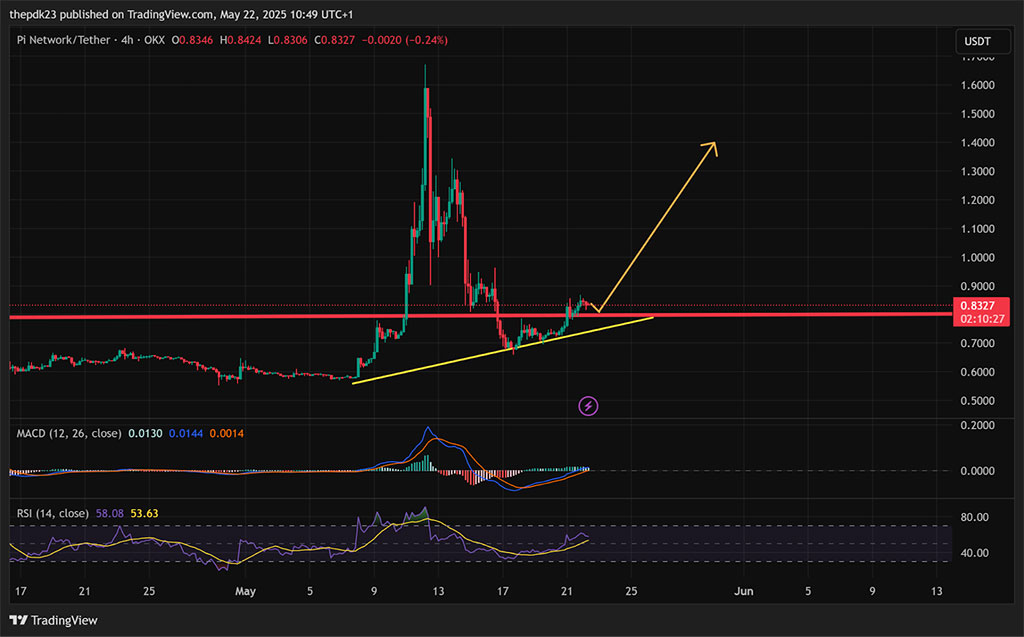Click the RSI moving average value 53.63
Image resolution: width=1024 pixels, height=637 pixels.
(x=144, y=514)
